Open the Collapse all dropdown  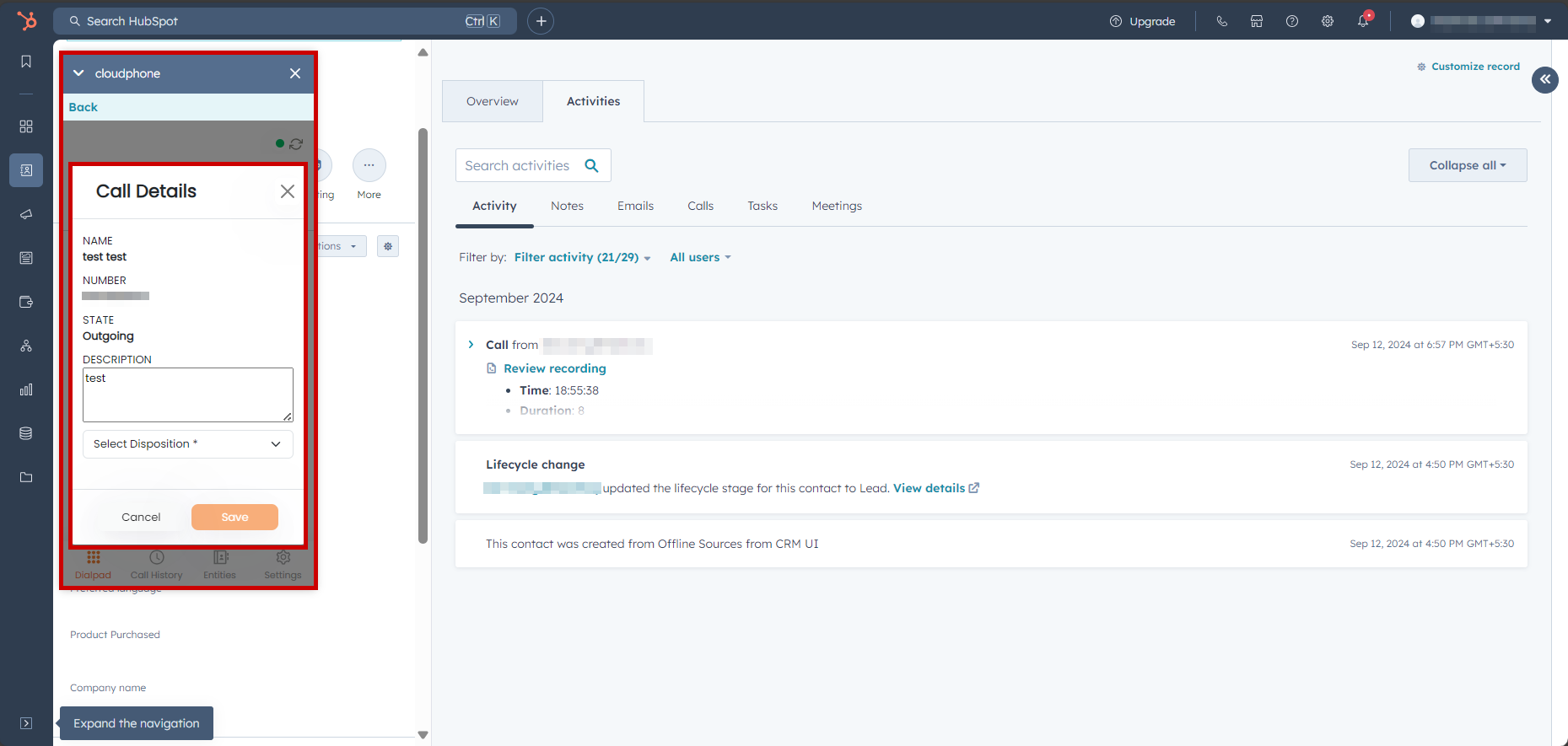coord(1468,165)
